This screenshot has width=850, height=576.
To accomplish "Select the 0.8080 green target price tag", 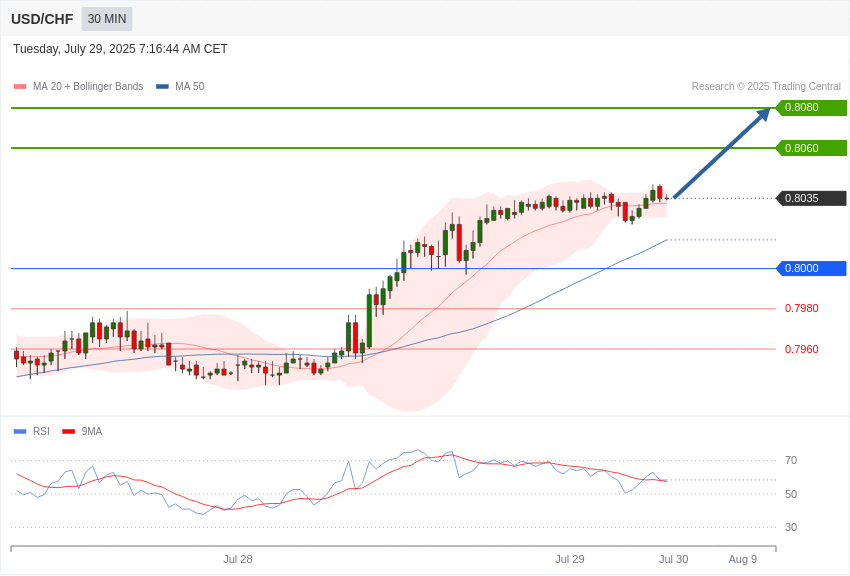I will tap(811, 107).
